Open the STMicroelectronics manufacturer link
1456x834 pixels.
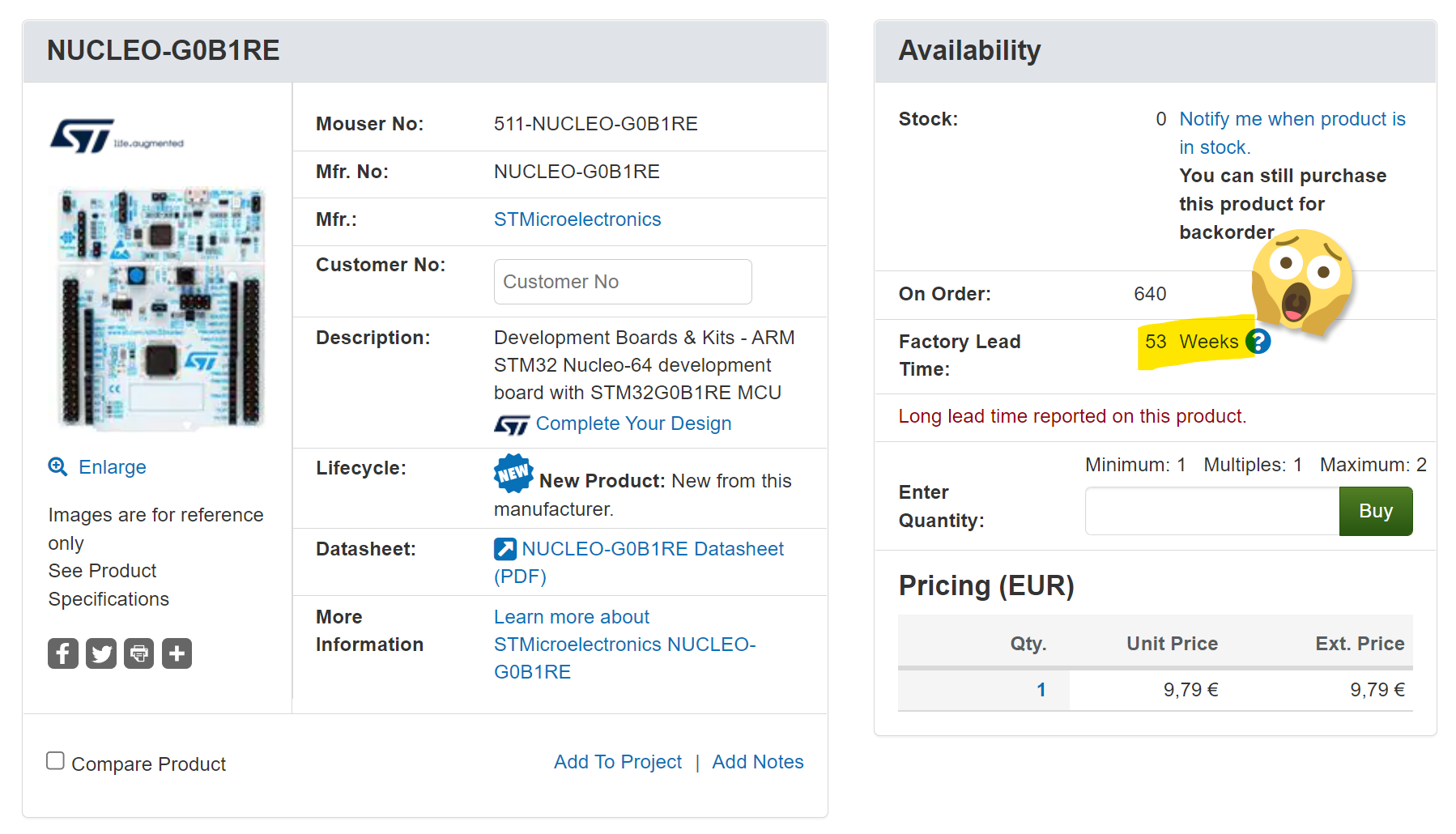click(577, 219)
